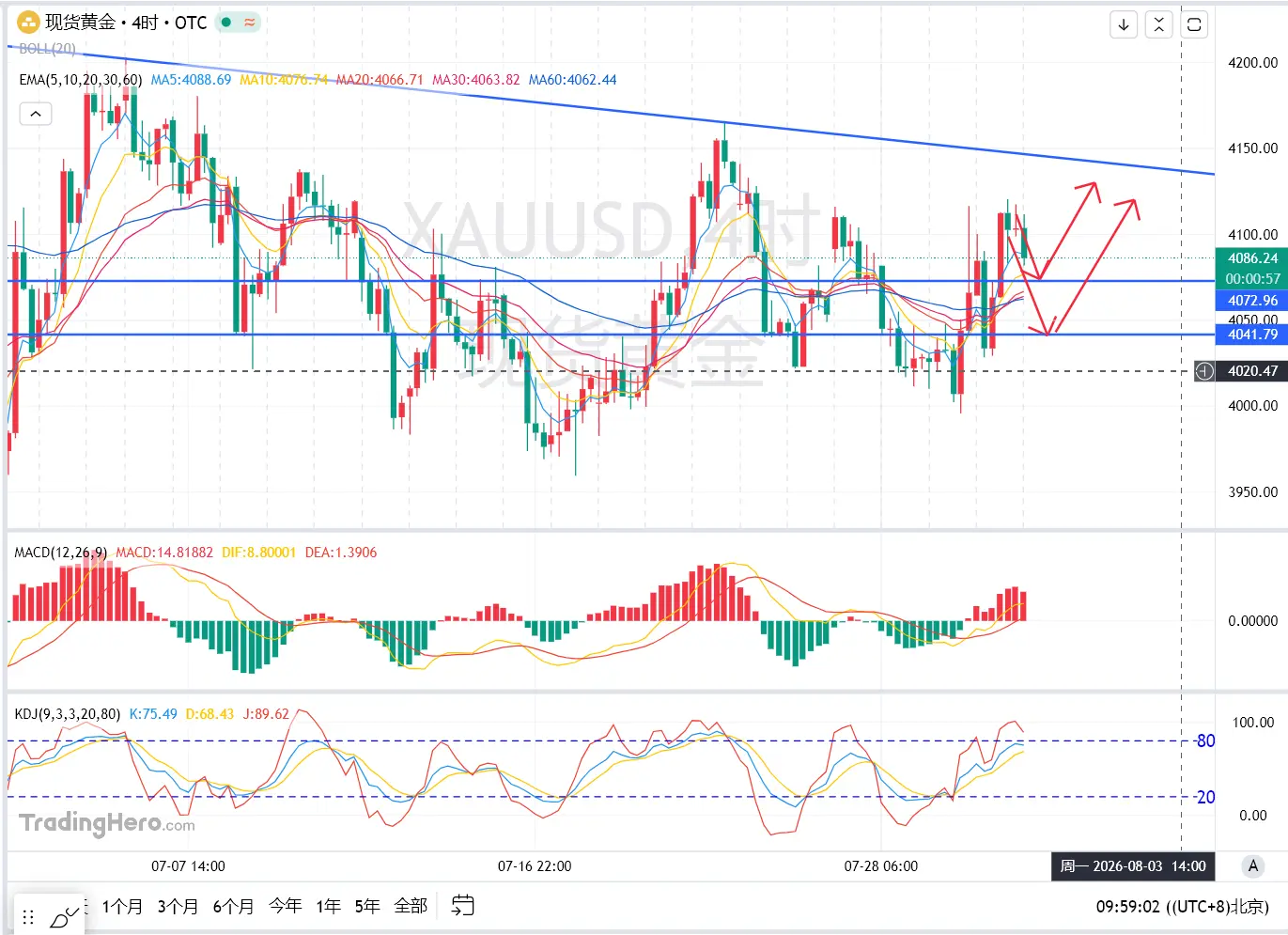1288x935 pixels.
Task: Click the 07-16 22:00 time axis label
Action: [535, 866]
